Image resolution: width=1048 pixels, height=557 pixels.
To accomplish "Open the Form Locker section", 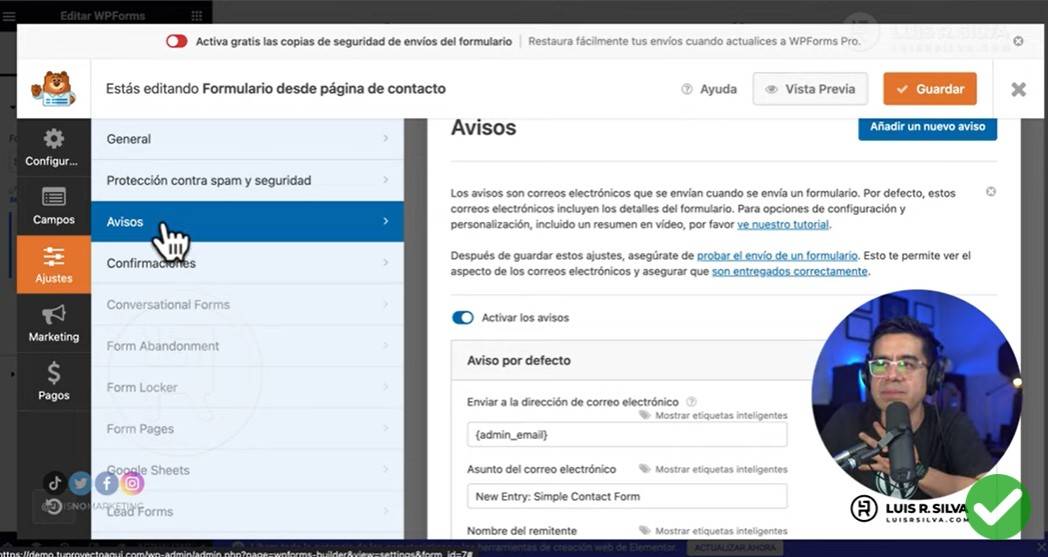I will [x=247, y=387].
